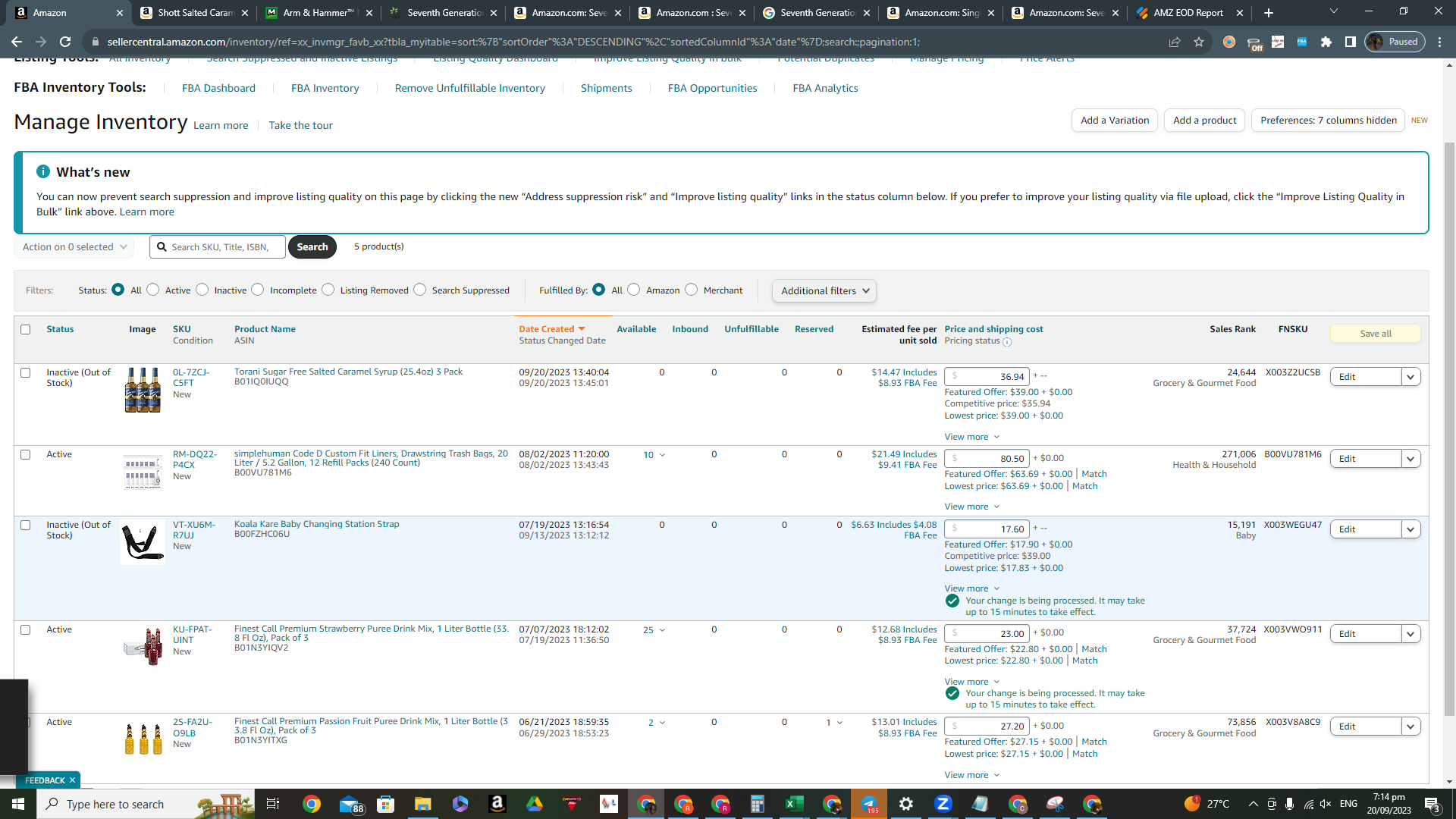Viewport: 1456px width, 819px height.
Task: Open Microsoft Store from taskbar
Action: point(386,804)
